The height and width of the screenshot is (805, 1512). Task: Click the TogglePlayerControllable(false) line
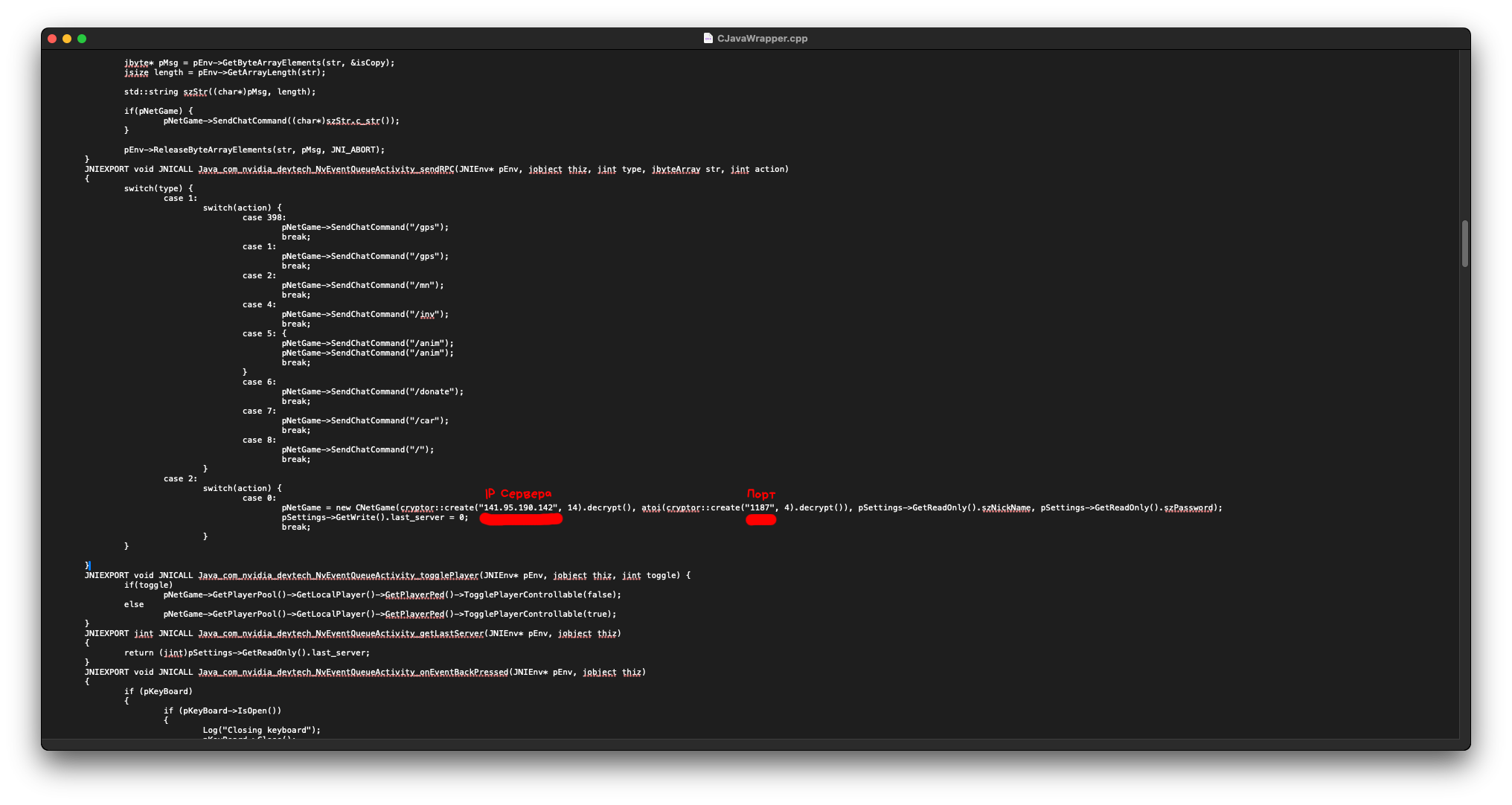(392, 594)
